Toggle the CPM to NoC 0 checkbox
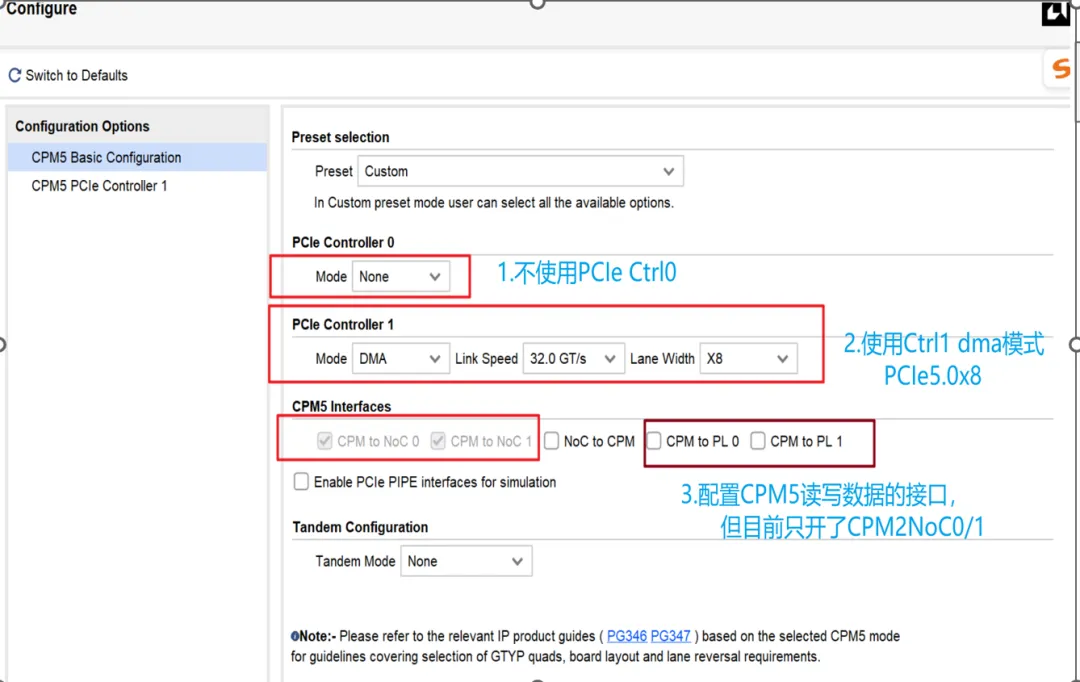The image size is (1080, 682). (x=324, y=441)
